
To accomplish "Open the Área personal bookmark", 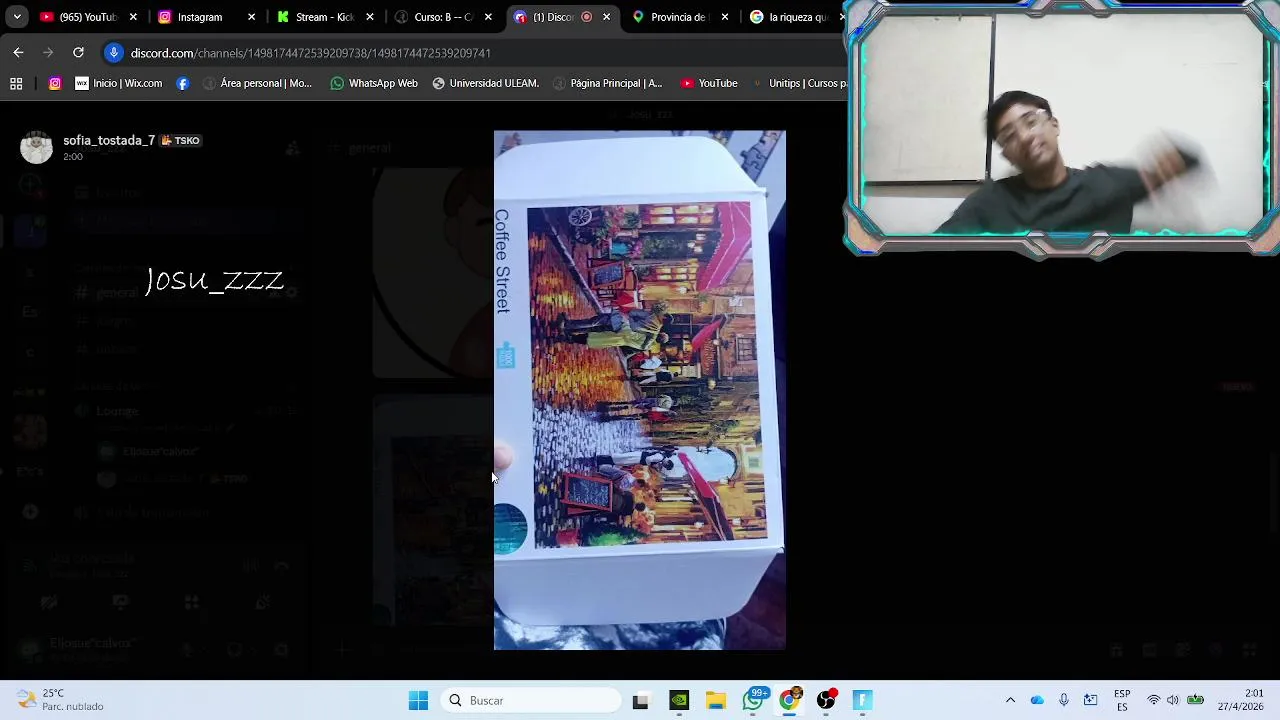I will pos(257,83).
